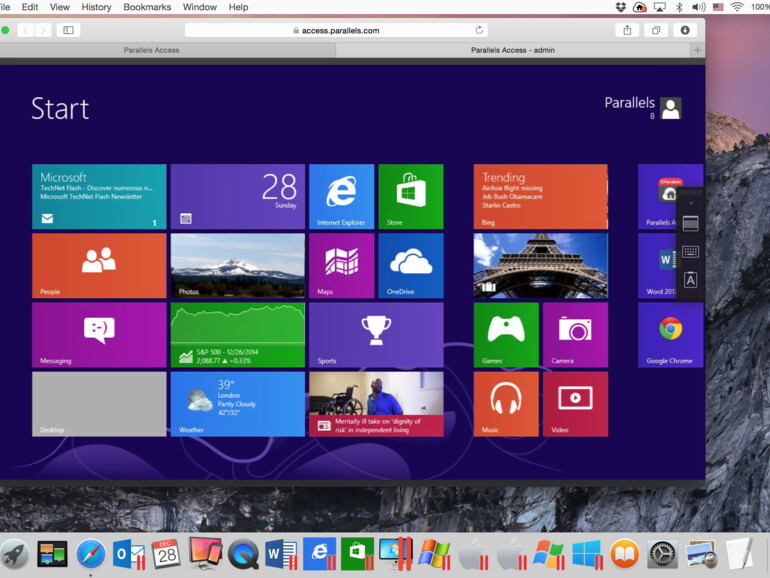This screenshot has width=770, height=578.
Task: Open Launchpad from the Dock
Action: pyautogui.click(x=14, y=555)
